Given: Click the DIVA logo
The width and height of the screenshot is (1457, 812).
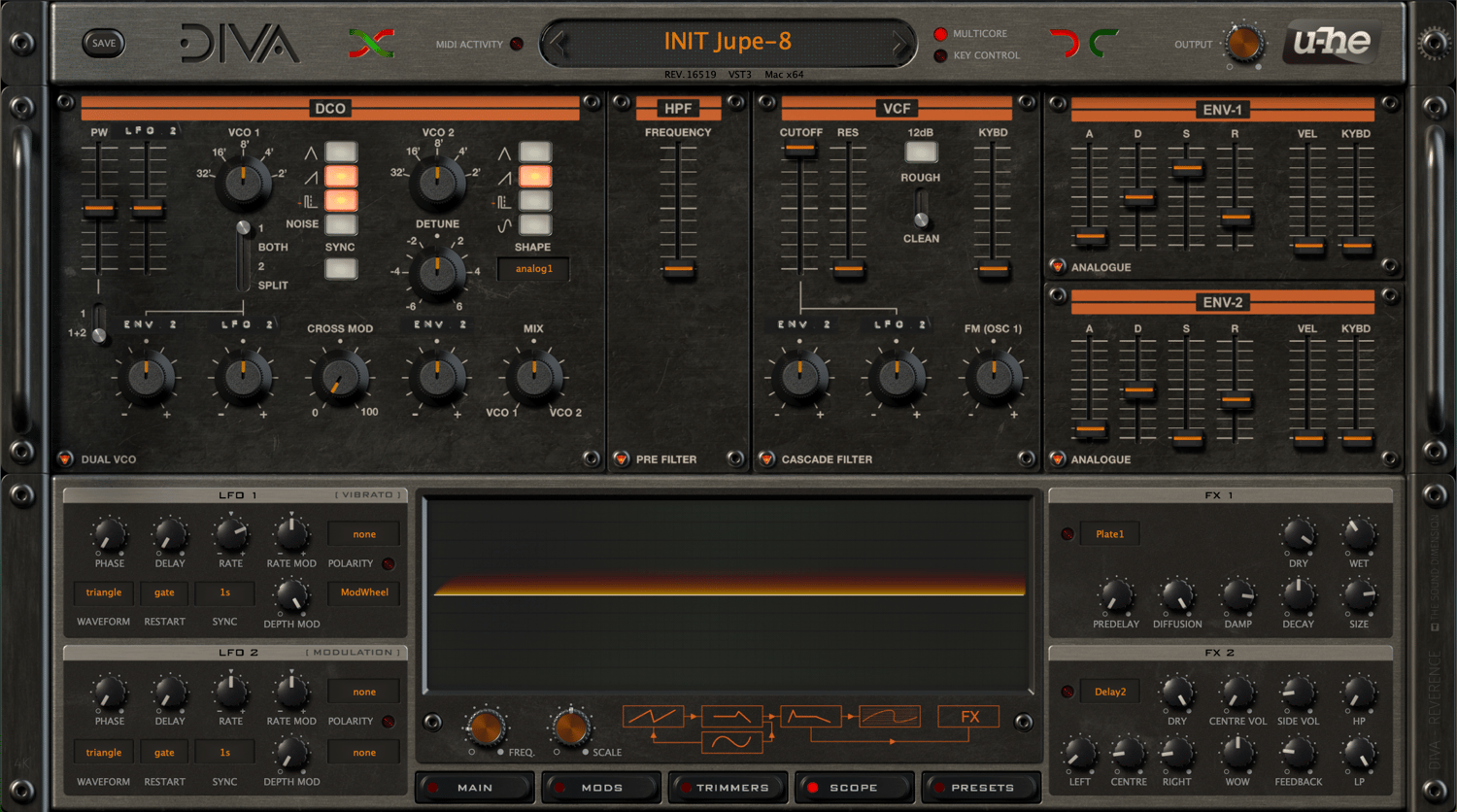Looking at the screenshot, I should coord(239,43).
